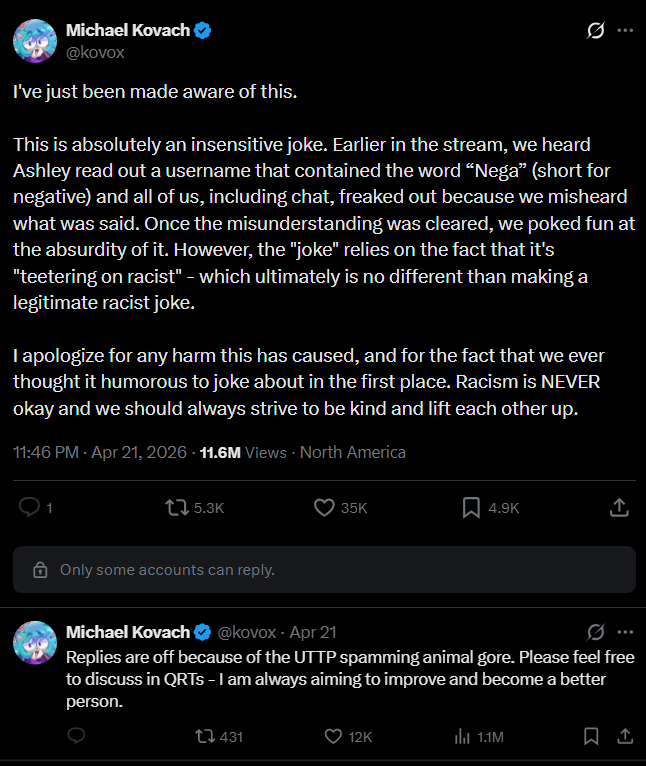The image size is (646, 766).
Task: Click the reply icon on the second post
Action: [x=75, y=737]
